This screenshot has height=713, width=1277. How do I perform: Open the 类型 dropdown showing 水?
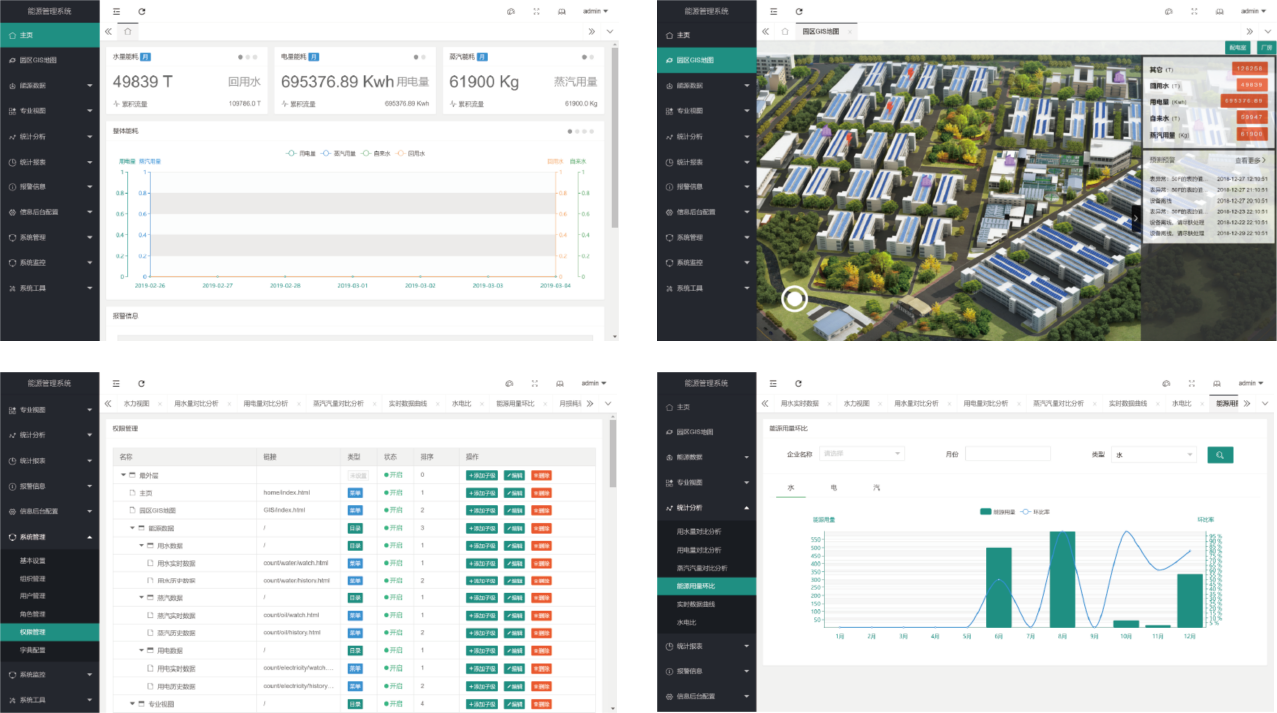pyautogui.click(x=1155, y=454)
